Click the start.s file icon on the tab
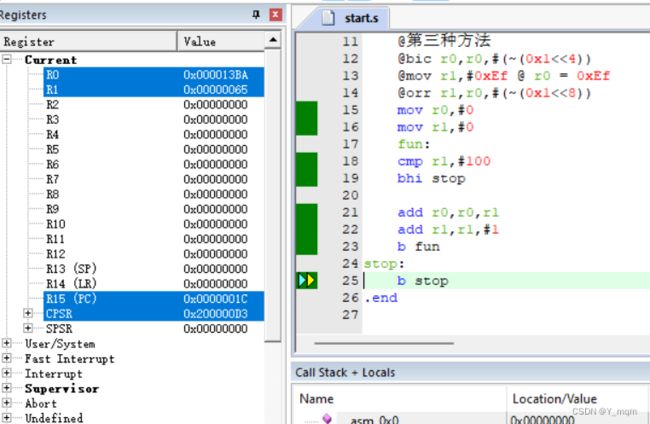The height and width of the screenshot is (424, 650). pos(328,18)
